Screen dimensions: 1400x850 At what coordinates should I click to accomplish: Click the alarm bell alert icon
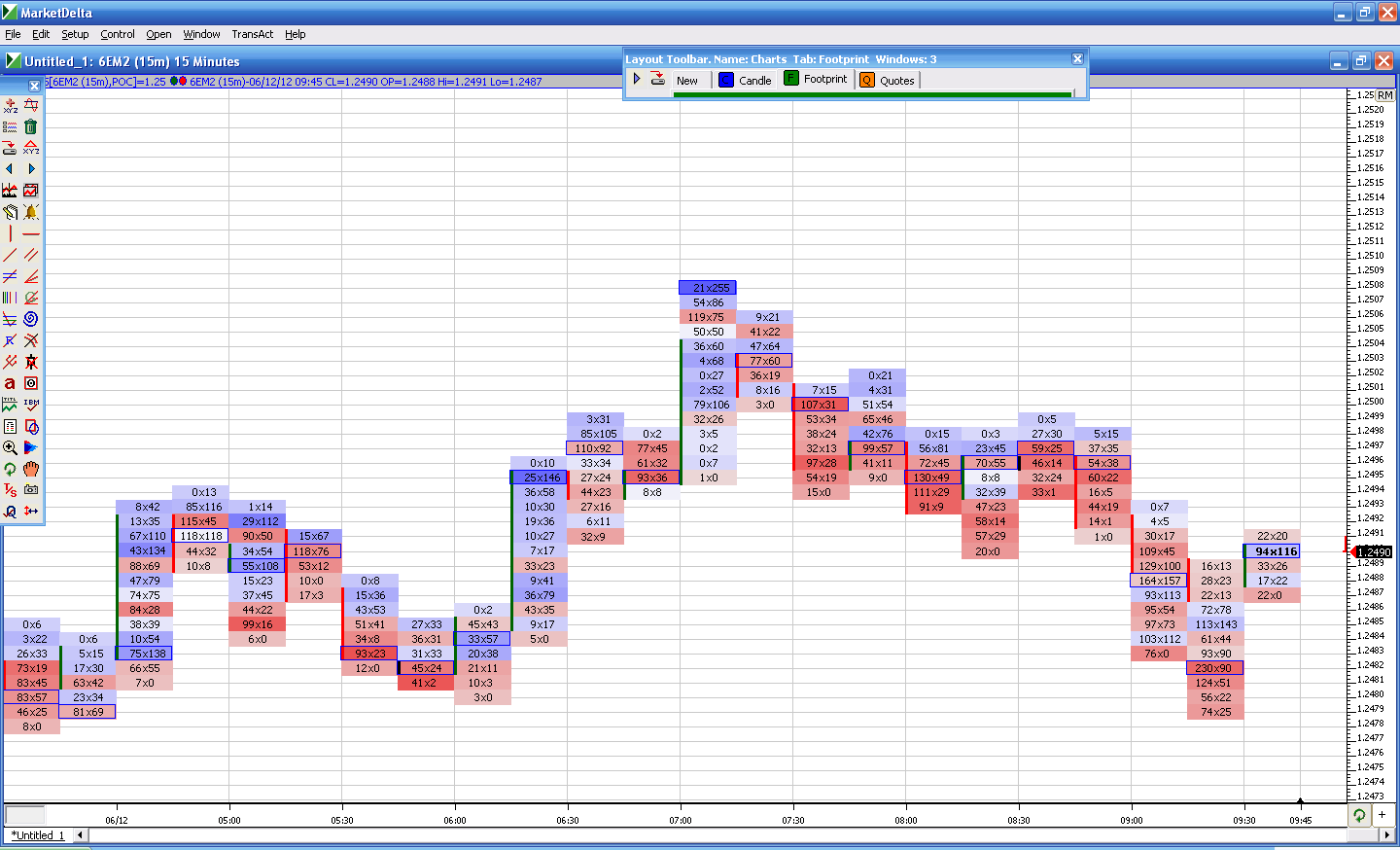(x=31, y=212)
